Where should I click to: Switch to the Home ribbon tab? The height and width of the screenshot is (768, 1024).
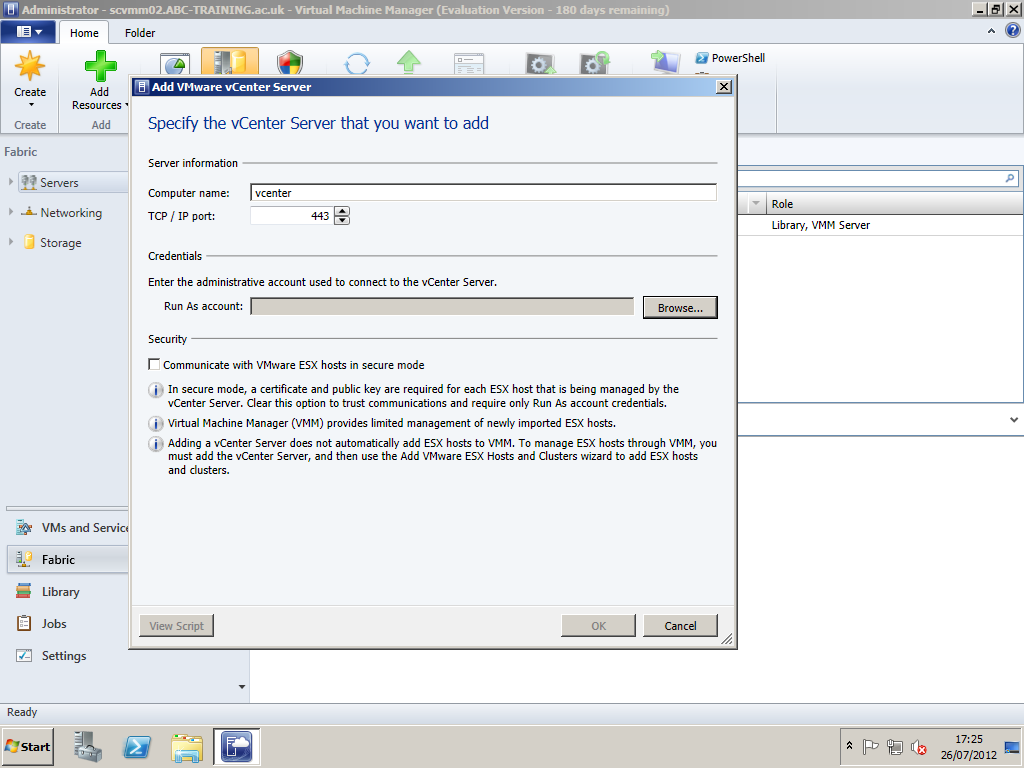click(x=84, y=33)
